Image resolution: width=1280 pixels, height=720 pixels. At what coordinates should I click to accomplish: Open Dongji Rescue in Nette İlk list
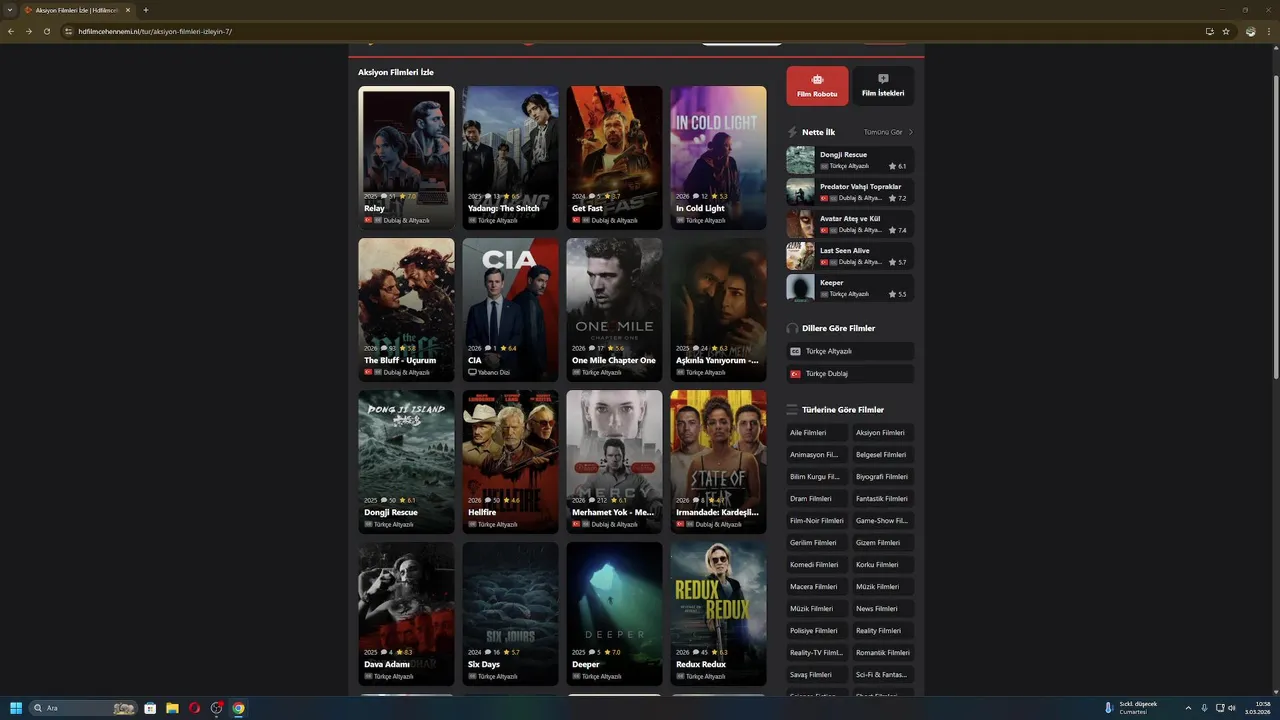pyautogui.click(x=850, y=160)
